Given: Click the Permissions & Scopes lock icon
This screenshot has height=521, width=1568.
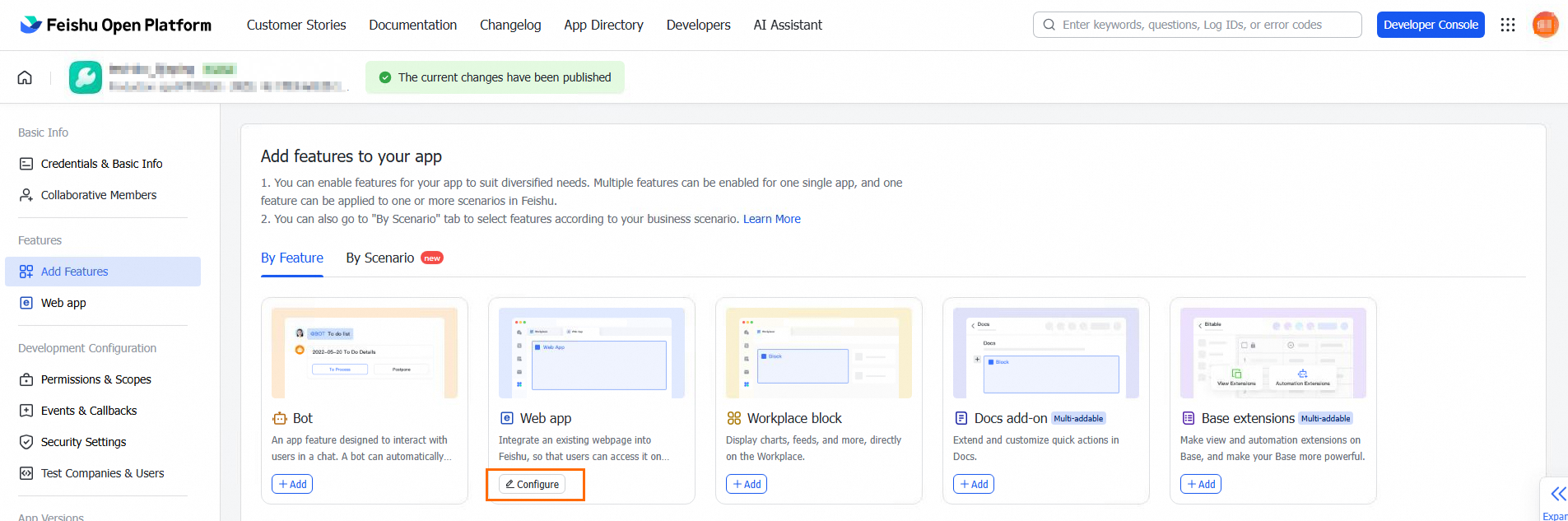Looking at the screenshot, I should tap(26, 379).
